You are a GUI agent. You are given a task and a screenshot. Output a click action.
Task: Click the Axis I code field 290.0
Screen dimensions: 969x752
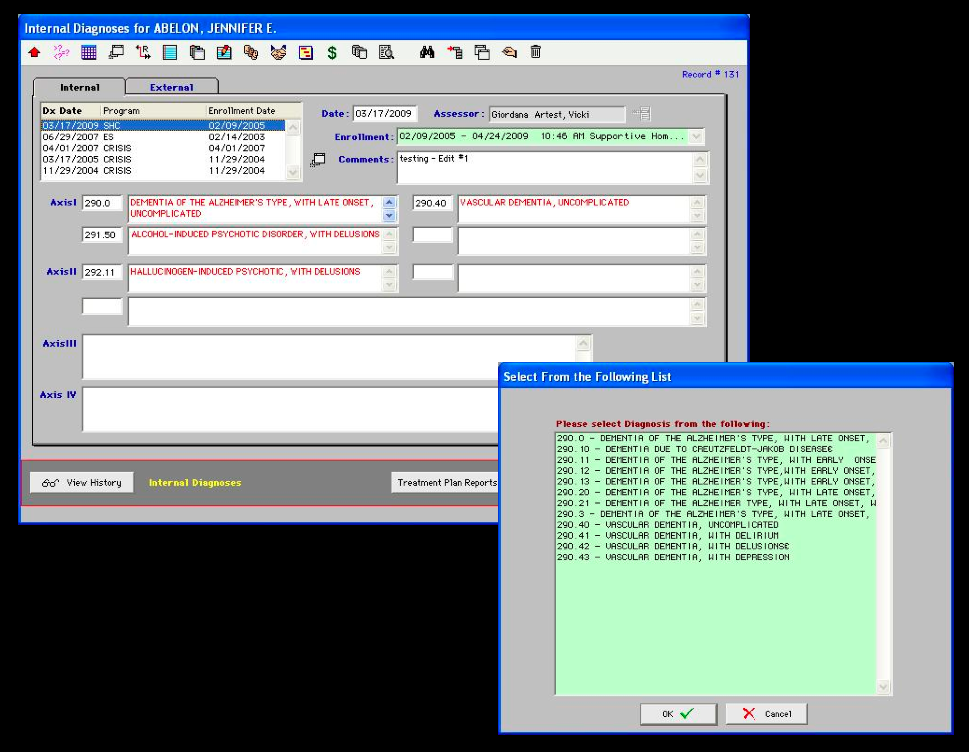tap(102, 203)
